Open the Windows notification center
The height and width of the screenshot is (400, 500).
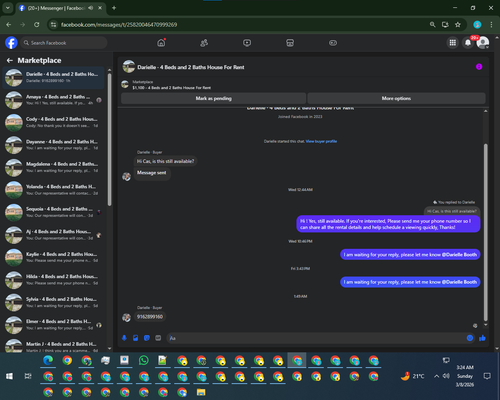click(x=487, y=376)
